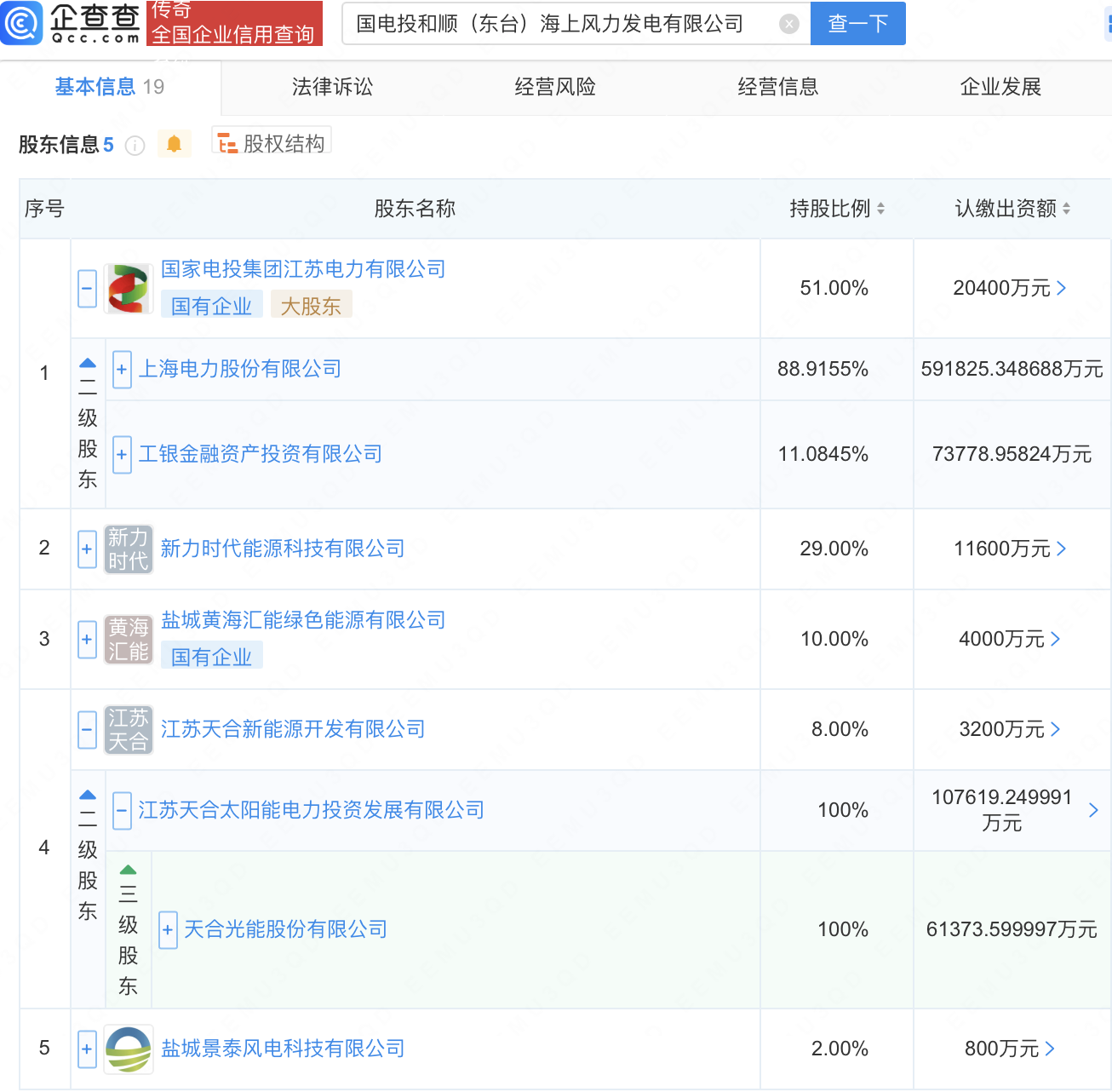Open 盐城黄海汇能绿色能源有限公司 link
Image resolution: width=1112 pixels, height=1092 pixels.
coord(303,620)
